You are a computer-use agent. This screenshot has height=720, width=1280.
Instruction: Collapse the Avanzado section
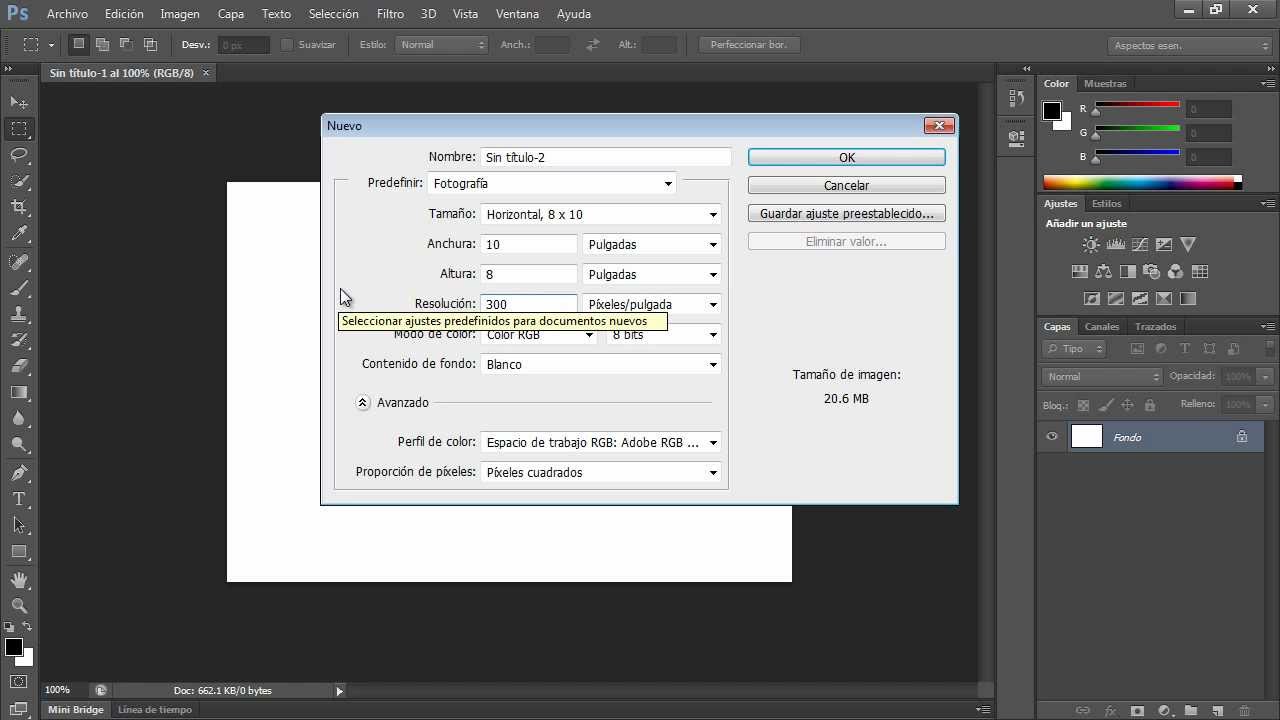[x=362, y=402]
